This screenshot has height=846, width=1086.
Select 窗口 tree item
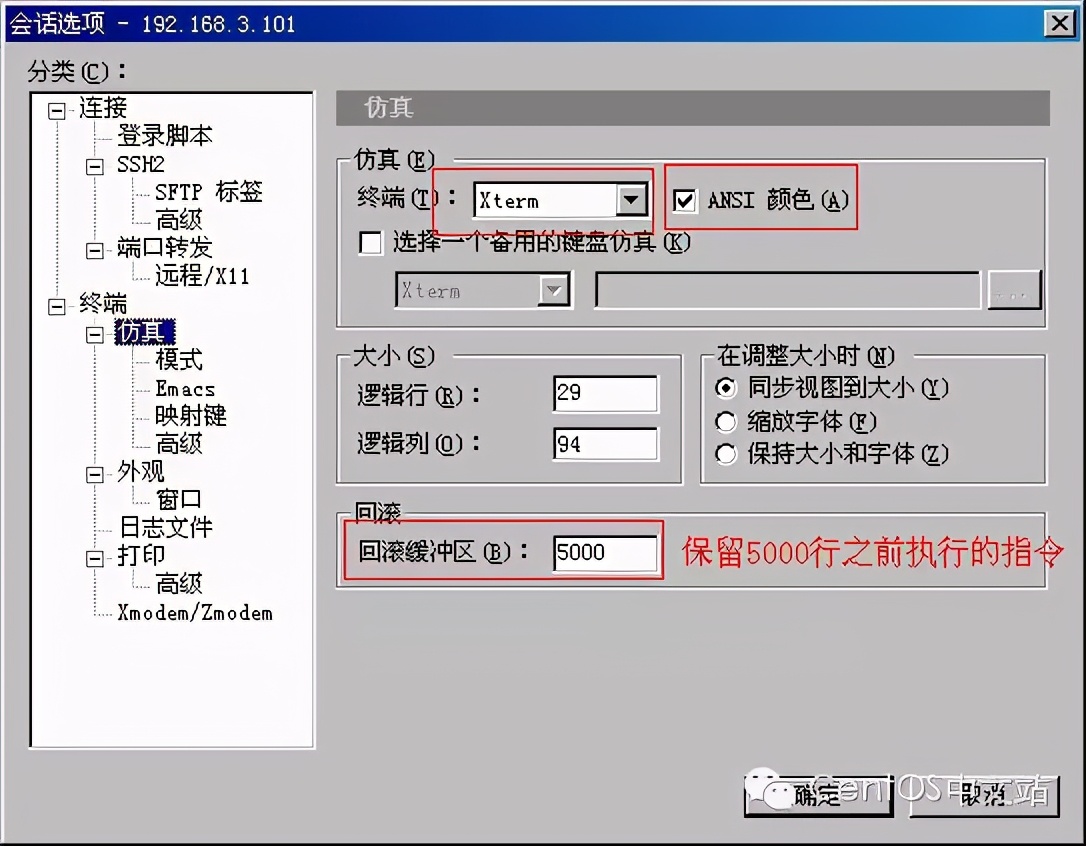click(x=179, y=500)
